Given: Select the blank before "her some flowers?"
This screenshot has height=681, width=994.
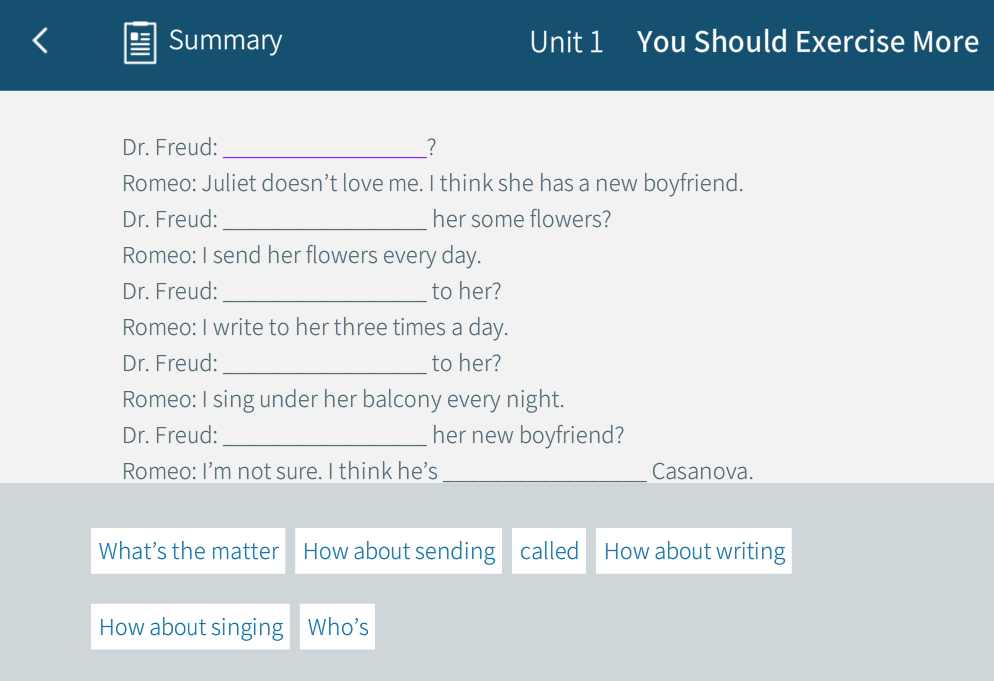Looking at the screenshot, I should (x=325, y=220).
